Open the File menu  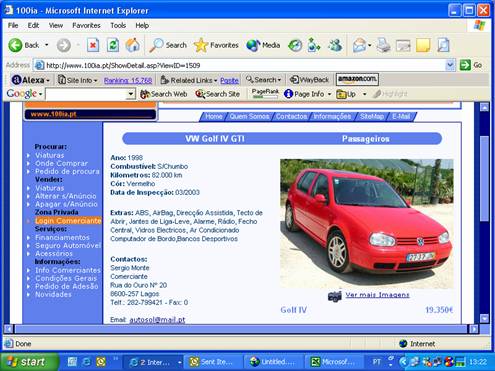click(x=13, y=25)
